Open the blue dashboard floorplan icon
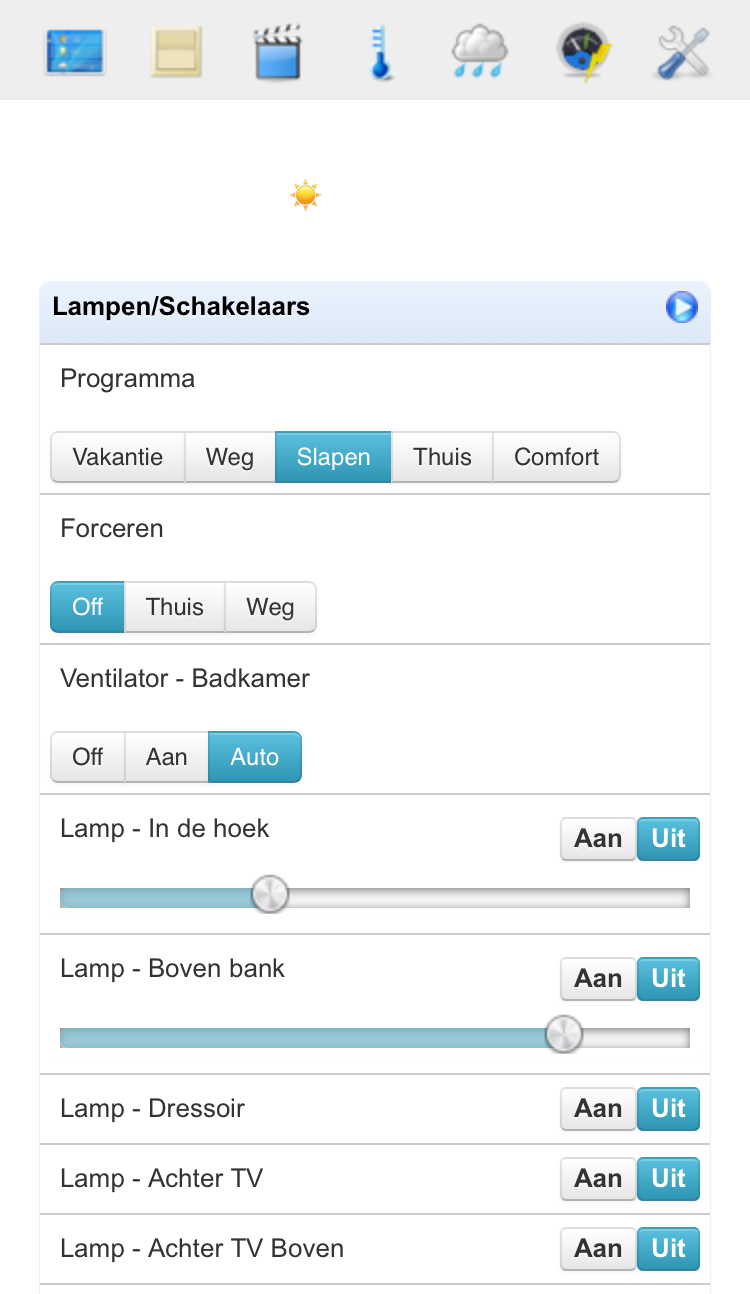Image resolution: width=750 pixels, height=1294 pixels. click(x=75, y=52)
